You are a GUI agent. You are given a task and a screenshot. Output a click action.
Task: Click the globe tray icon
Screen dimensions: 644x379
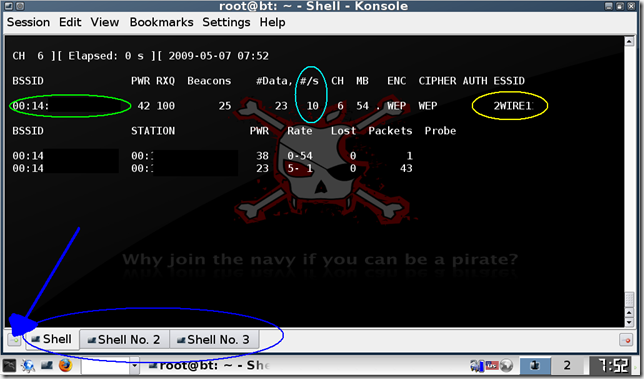[x=506, y=365]
